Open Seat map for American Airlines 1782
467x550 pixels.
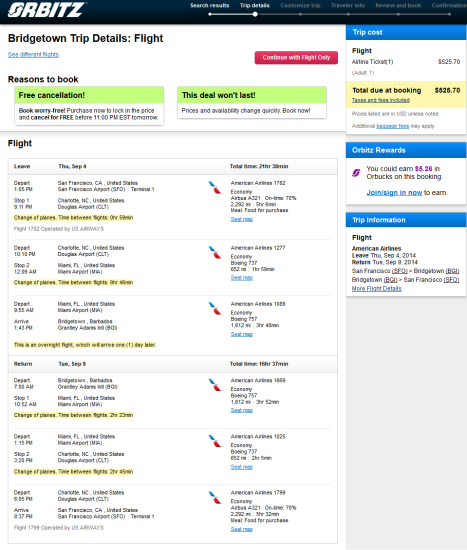point(242,219)
